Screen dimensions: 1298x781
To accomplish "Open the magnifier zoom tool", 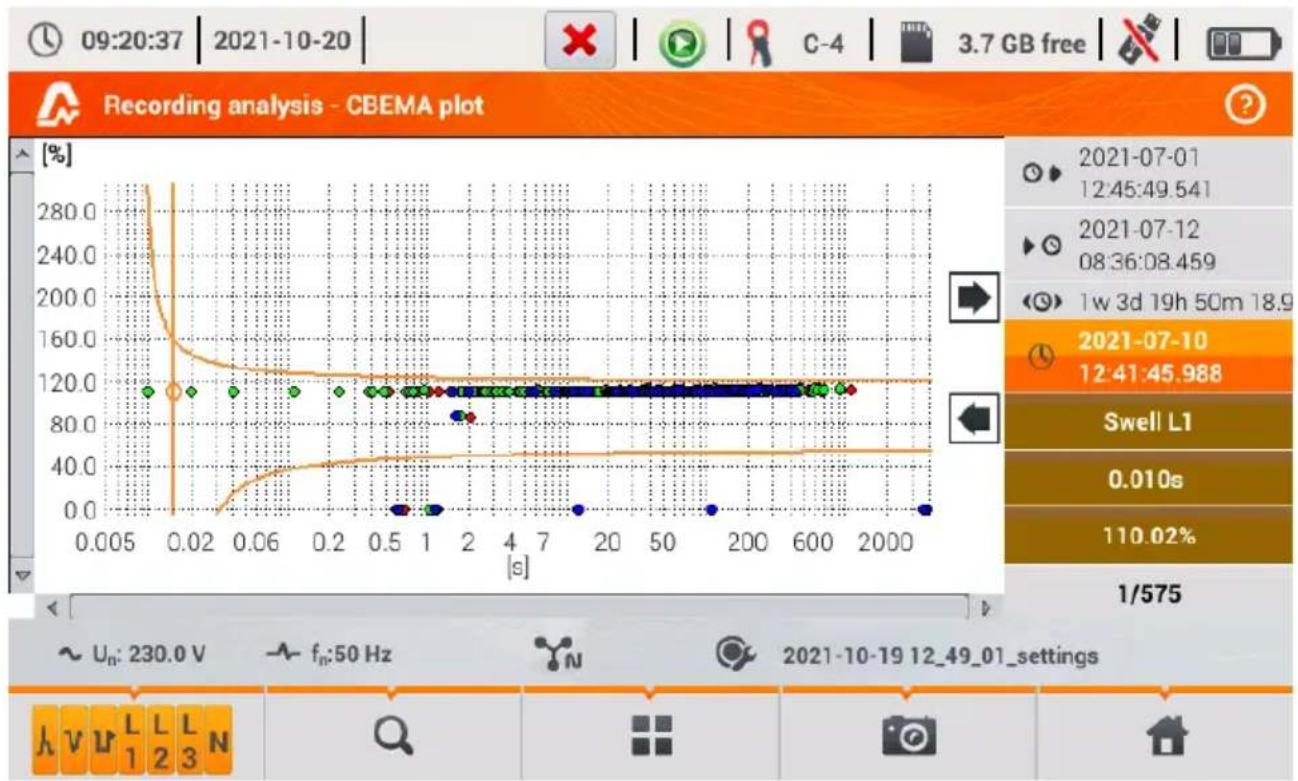I will tap(392, 737).
